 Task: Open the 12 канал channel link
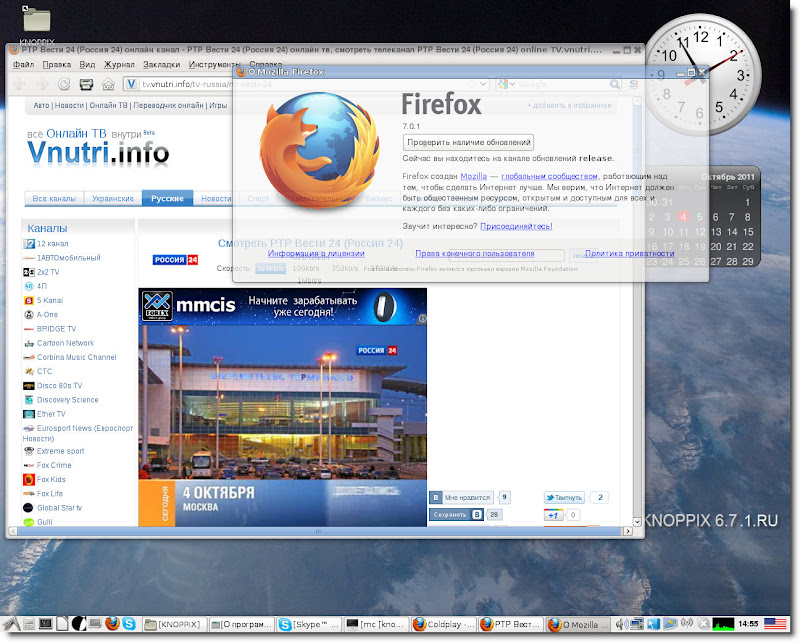[52, 243]
